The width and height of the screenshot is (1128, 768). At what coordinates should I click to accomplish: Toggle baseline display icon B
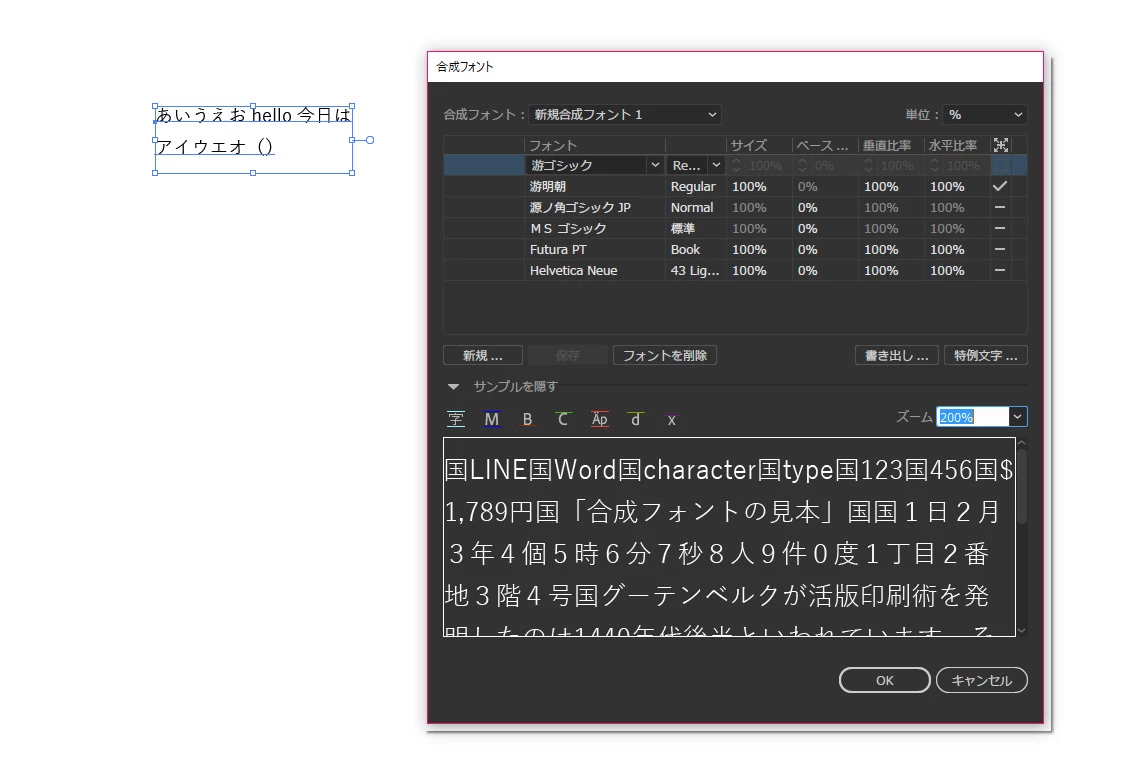(x=527, y=419)
